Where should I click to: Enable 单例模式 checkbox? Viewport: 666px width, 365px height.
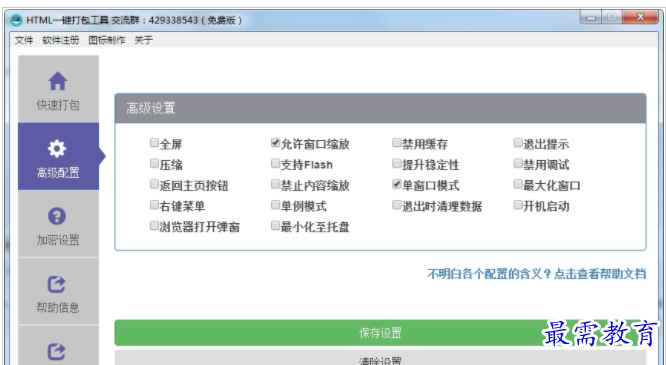[x=276, y=205]
